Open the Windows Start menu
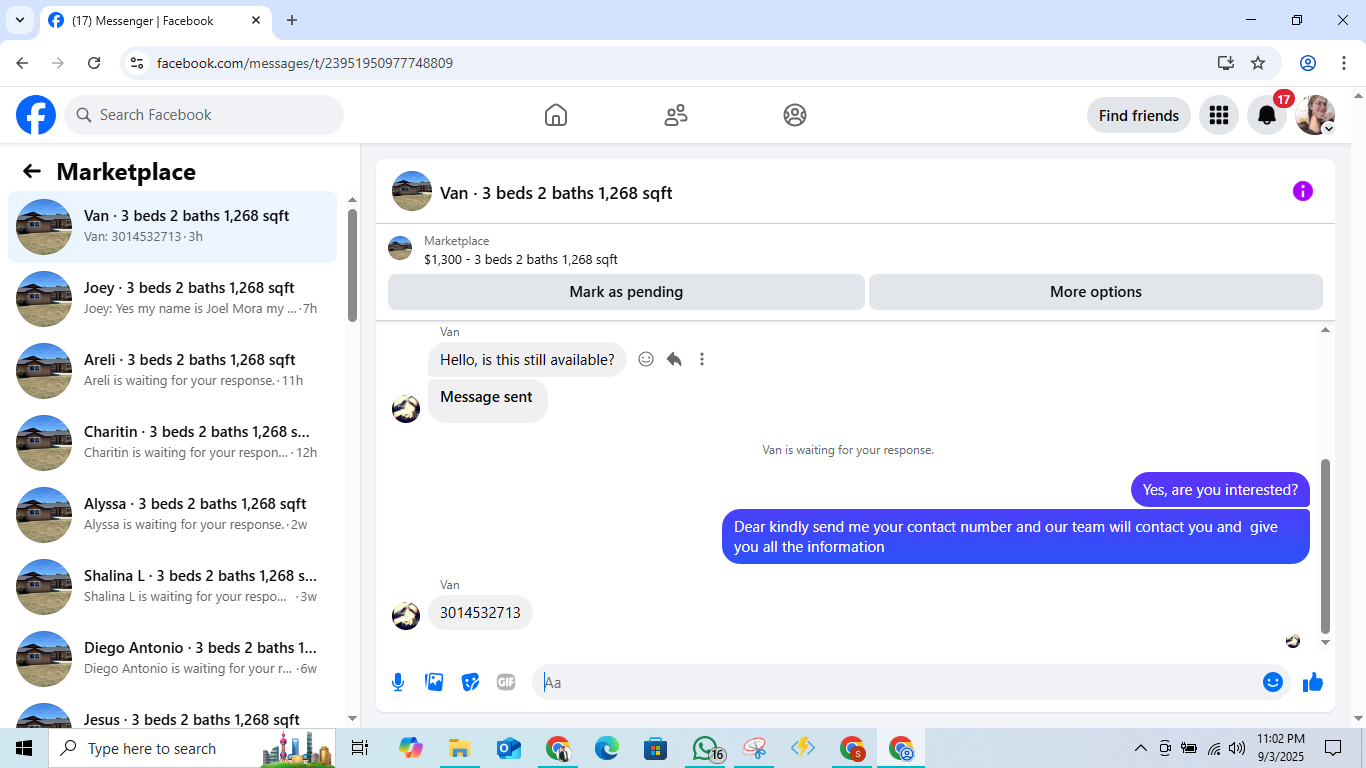1366x768 pixels. coord(24,748)
